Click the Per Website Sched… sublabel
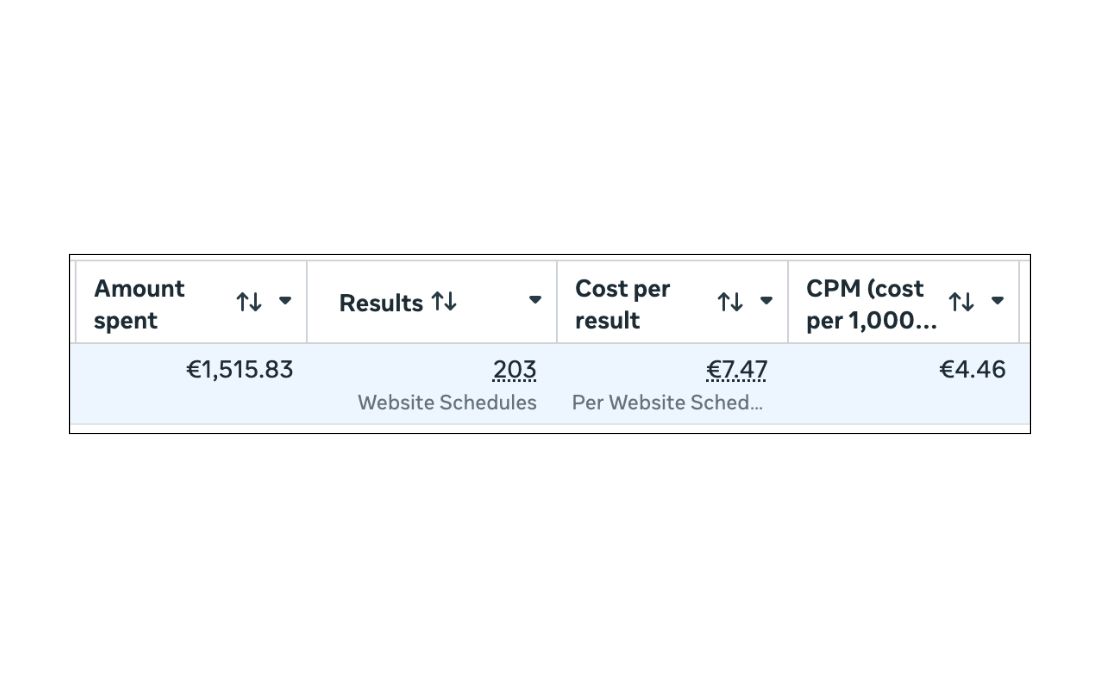 [667, 403]
